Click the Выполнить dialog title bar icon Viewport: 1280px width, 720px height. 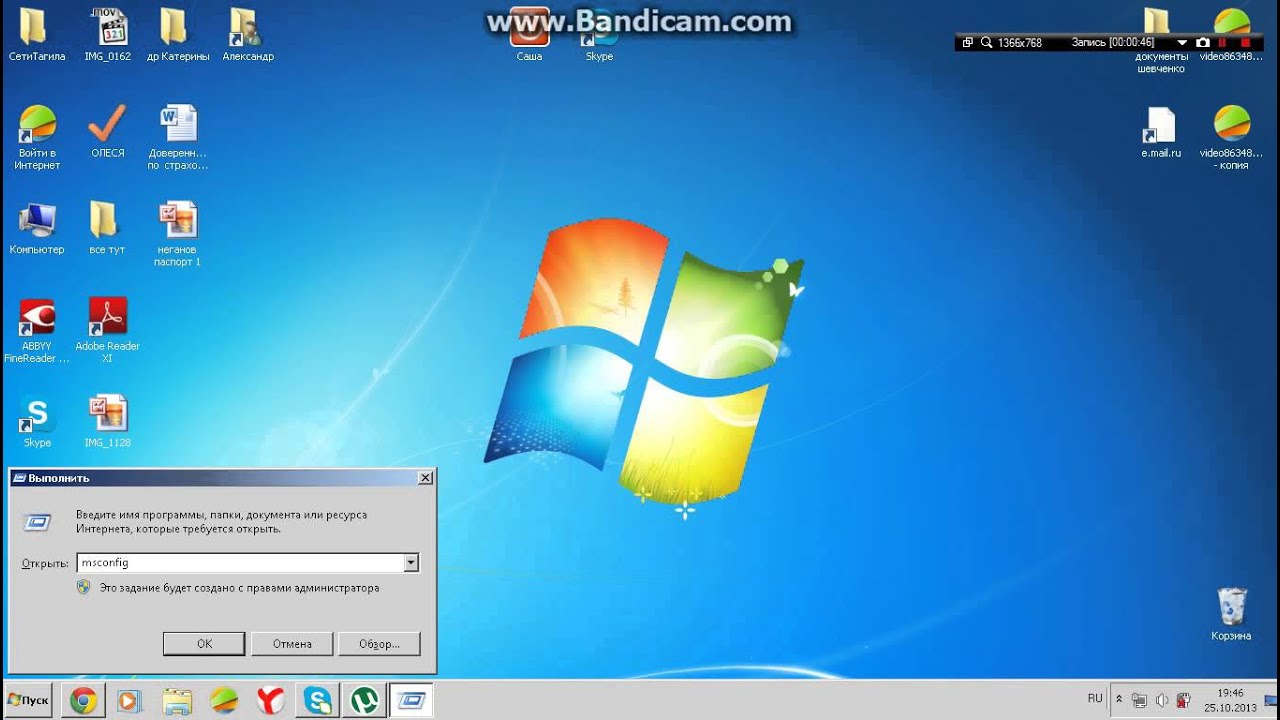(x=19, y=478)
